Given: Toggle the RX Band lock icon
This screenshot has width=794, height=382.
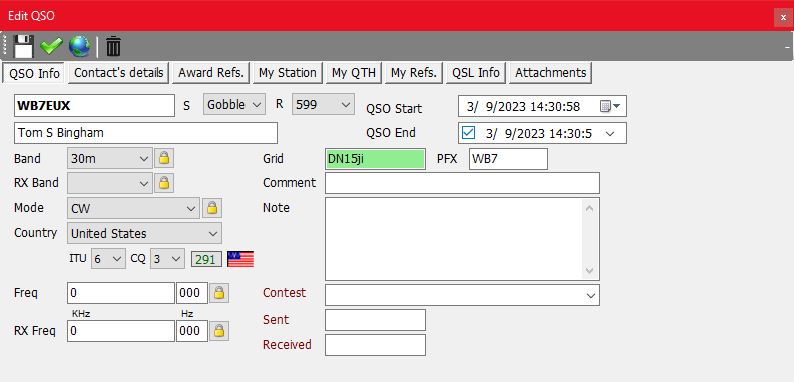Looking at the screenshot, I should point(164,183).
